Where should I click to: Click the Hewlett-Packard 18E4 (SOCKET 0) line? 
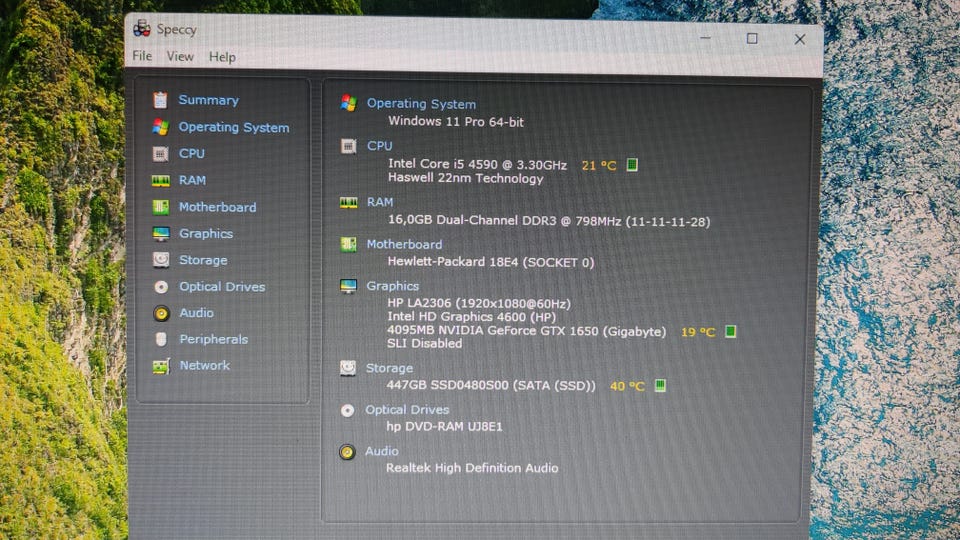pyautogui.click(x=491, y=262)
